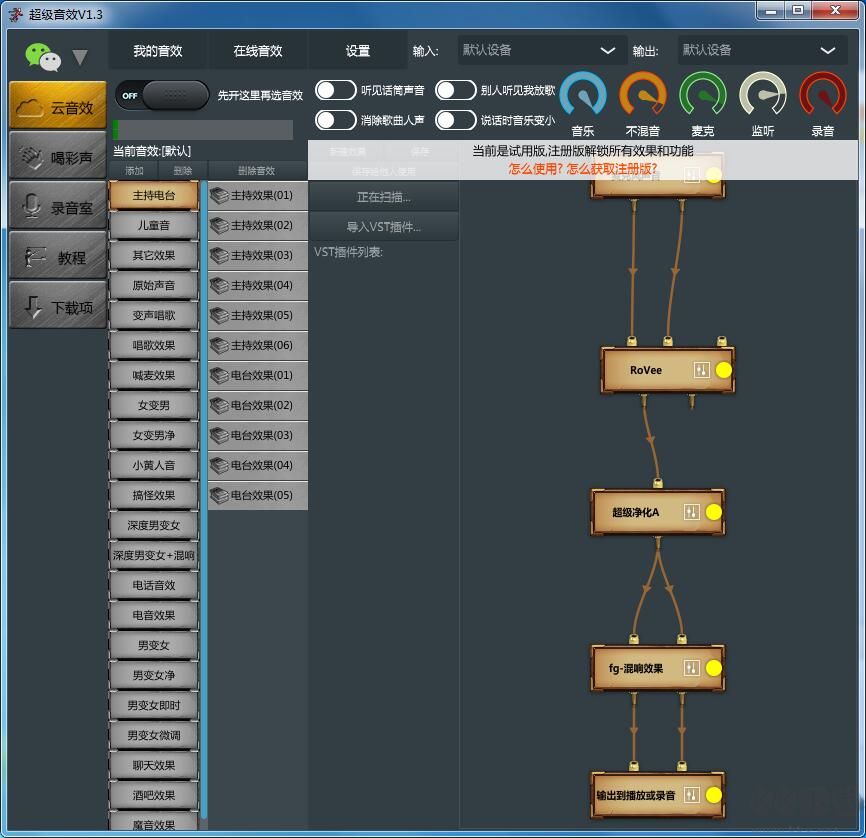Expand the triangle arrow beside WeChat icon
The image size is (866, 838).
click(80, 58)
